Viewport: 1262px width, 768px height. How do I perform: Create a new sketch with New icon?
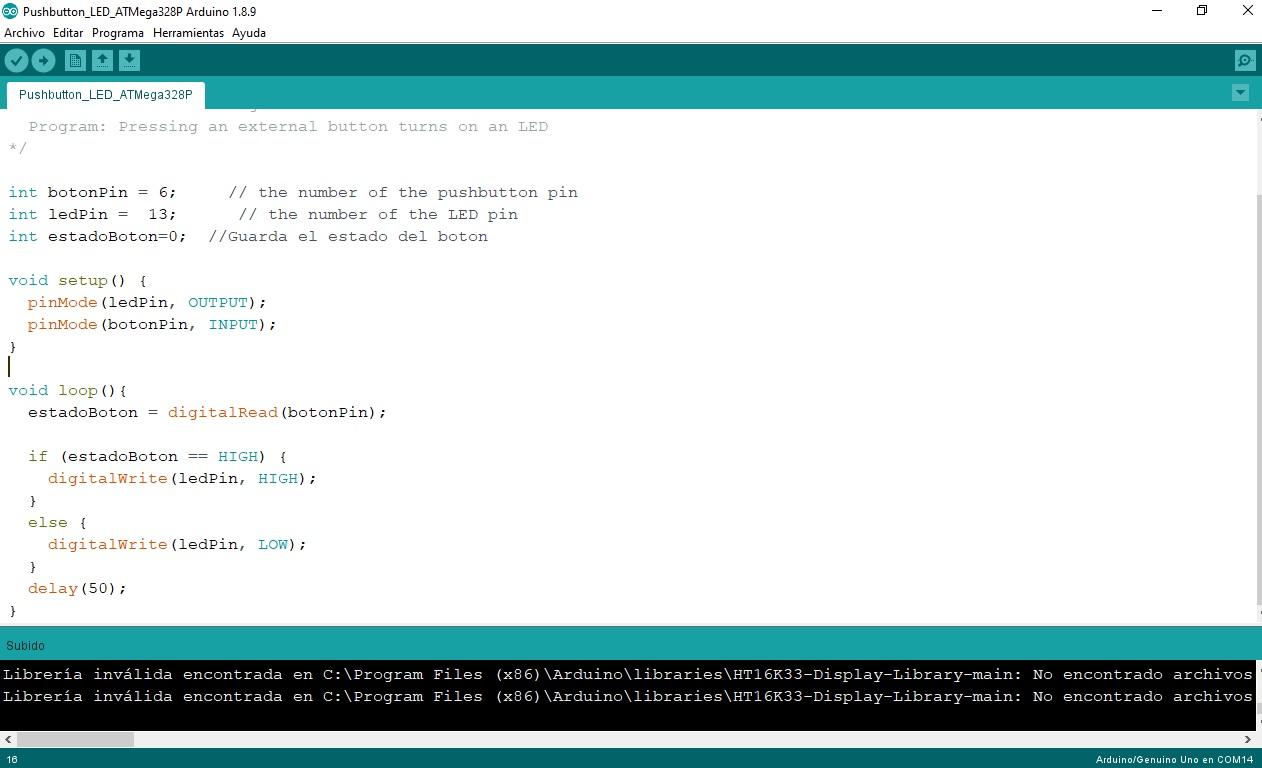click(75, 61)
